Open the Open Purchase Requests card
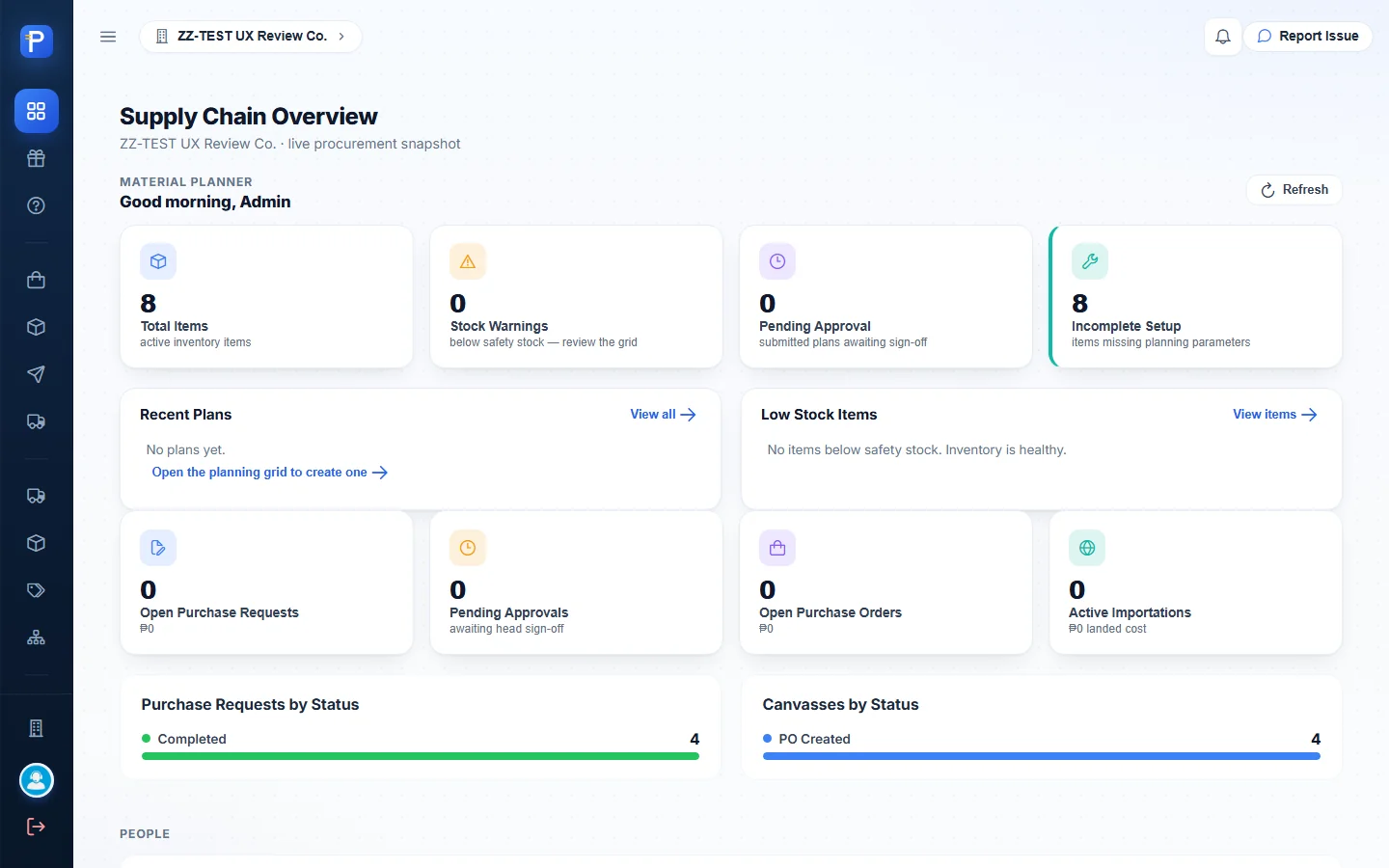Viewport: 1389px width, 868px height. point(266,583)
